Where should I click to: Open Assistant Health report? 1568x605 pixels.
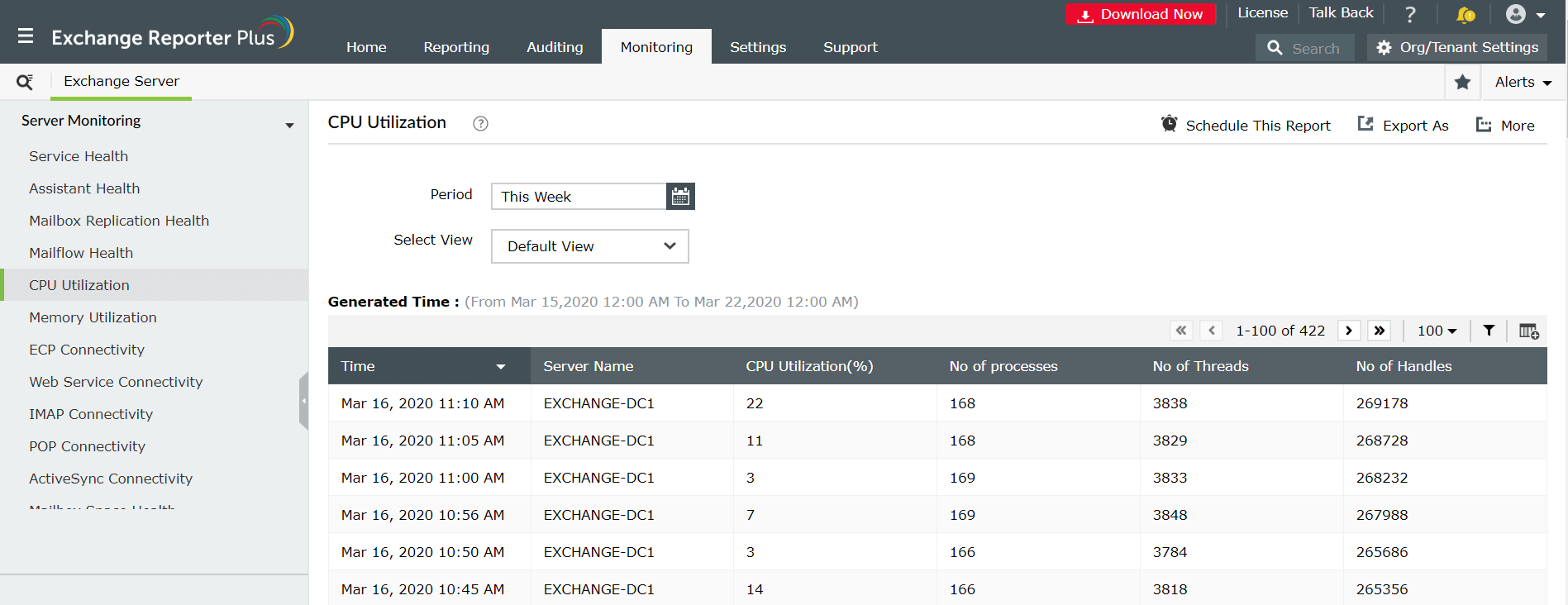pyautogui.click(x=84, y=188)
